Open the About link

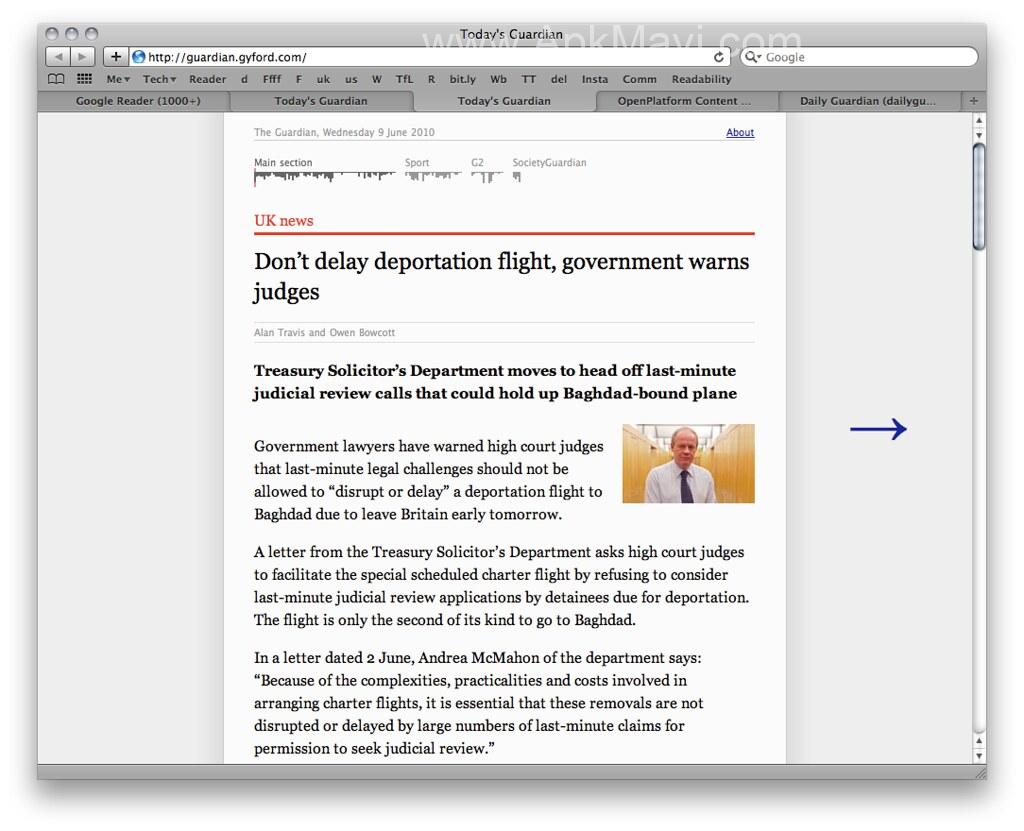pos(740,132)
